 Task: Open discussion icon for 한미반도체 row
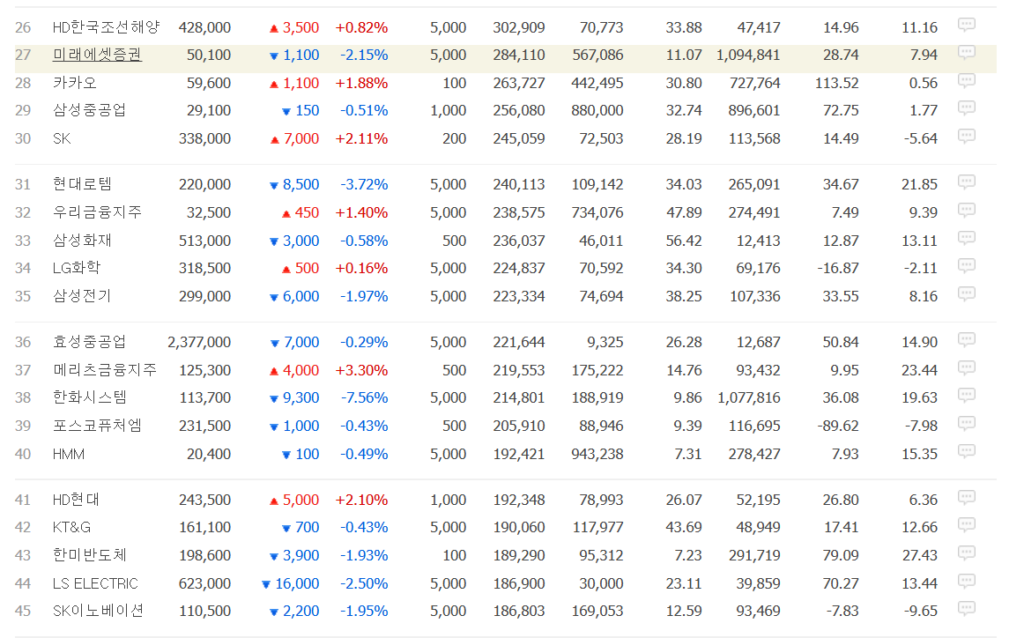pyautogui.click(x=966, y=552)
